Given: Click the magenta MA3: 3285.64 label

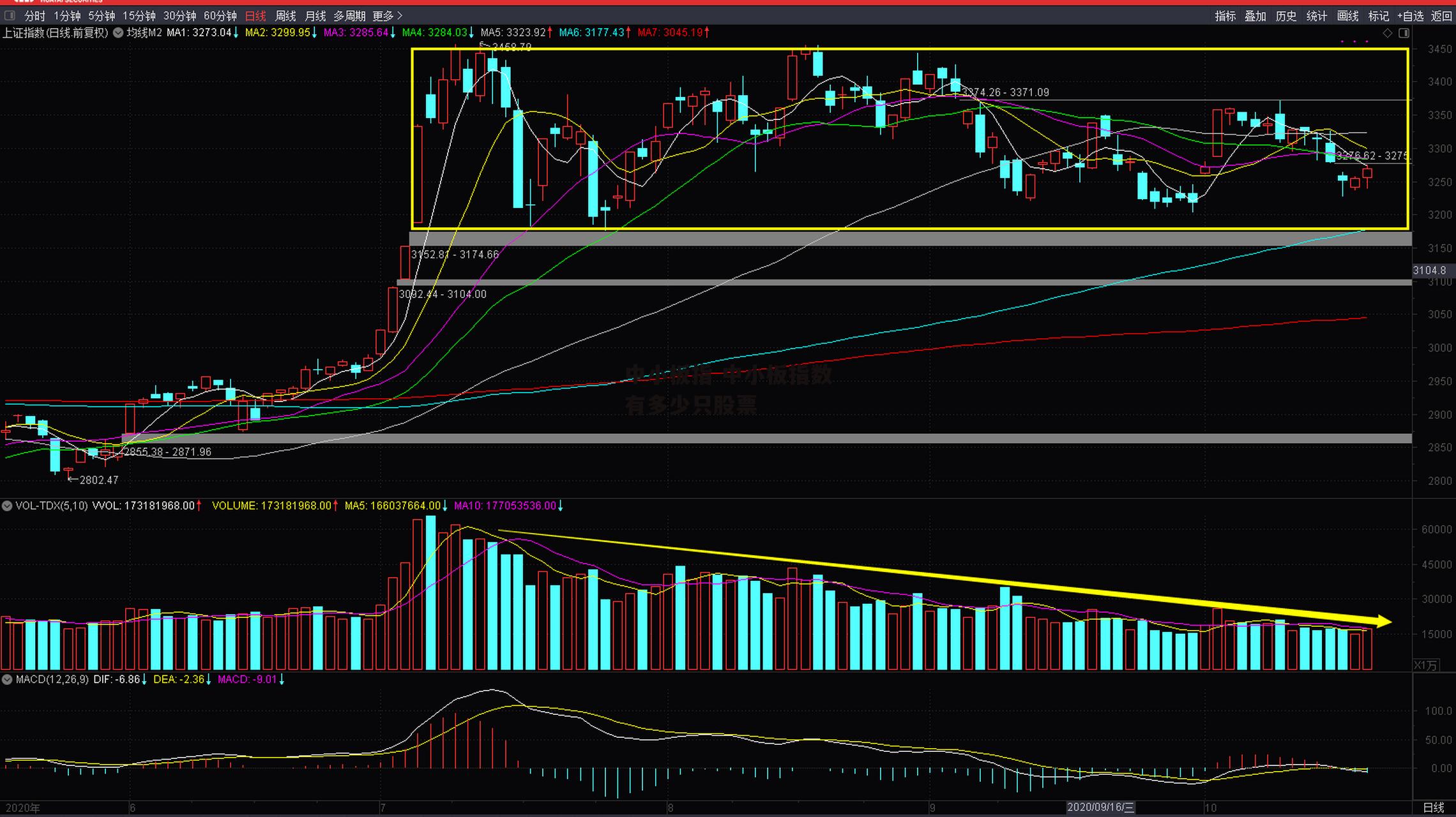Looking at the screenshot, I should [356, 33].
